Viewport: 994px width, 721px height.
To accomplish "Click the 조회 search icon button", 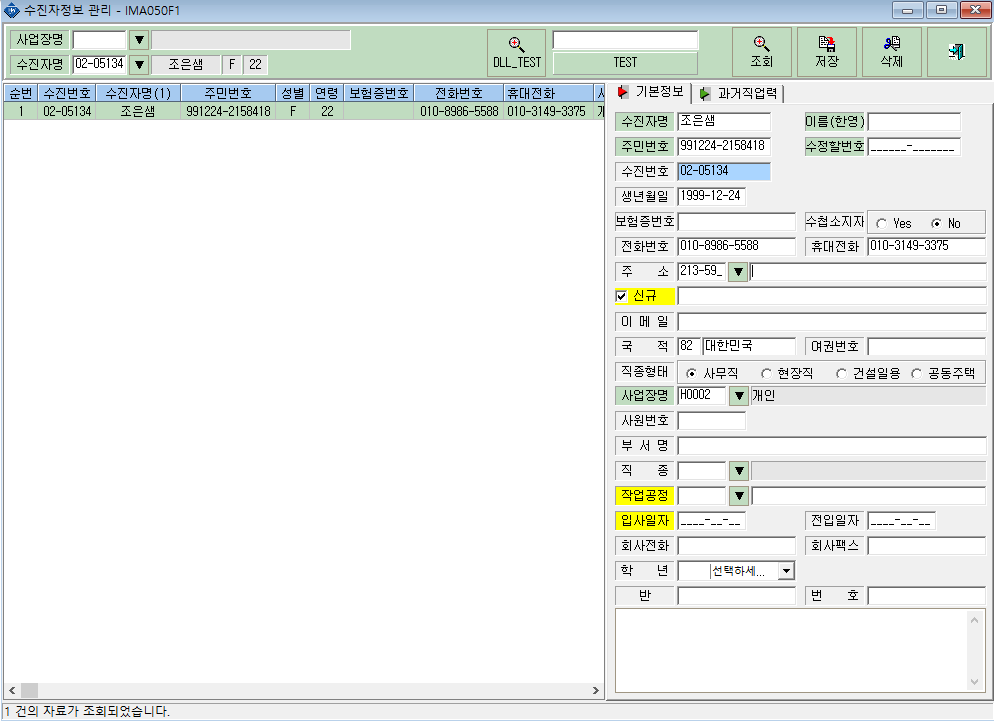I will (761, 53).
